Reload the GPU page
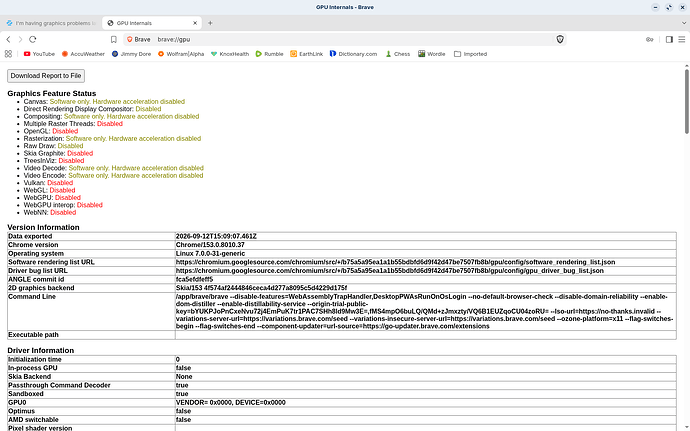Screen dimensions: 690x431 33,39
